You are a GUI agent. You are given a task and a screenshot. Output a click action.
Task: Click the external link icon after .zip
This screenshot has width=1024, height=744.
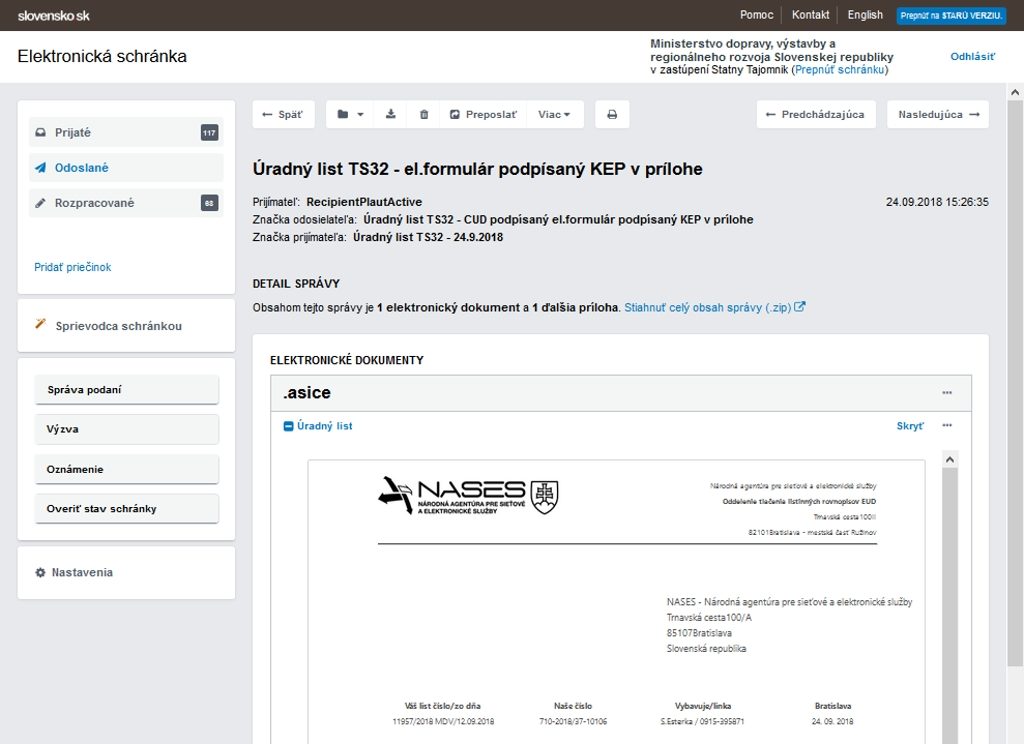[800, 306]
